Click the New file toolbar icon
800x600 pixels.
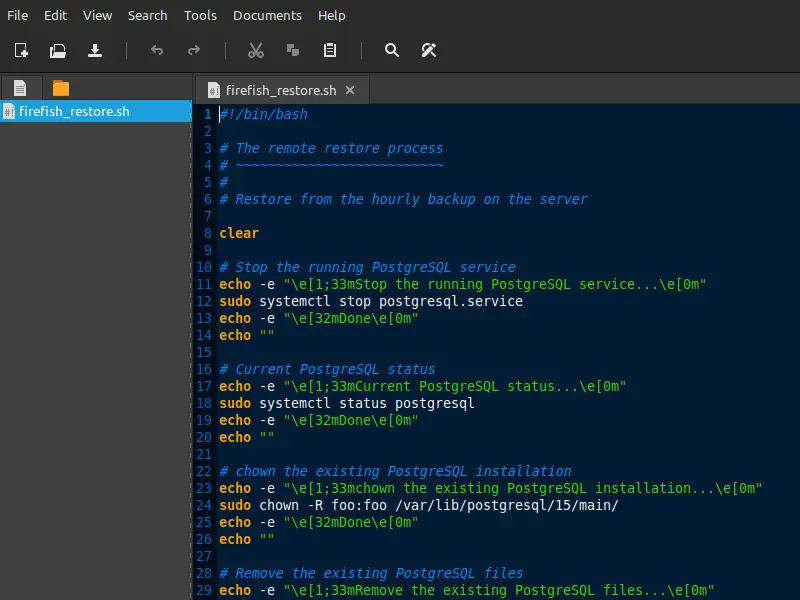(21, 50)
